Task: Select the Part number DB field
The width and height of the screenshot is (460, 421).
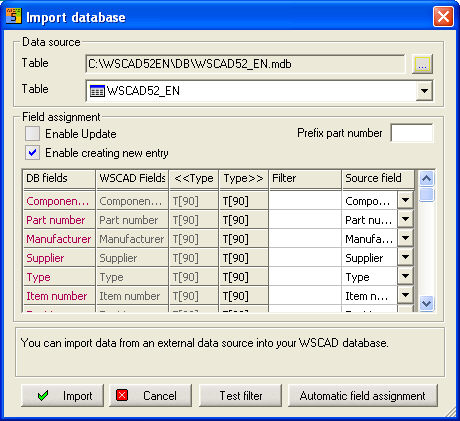Action: pos(59,220)
